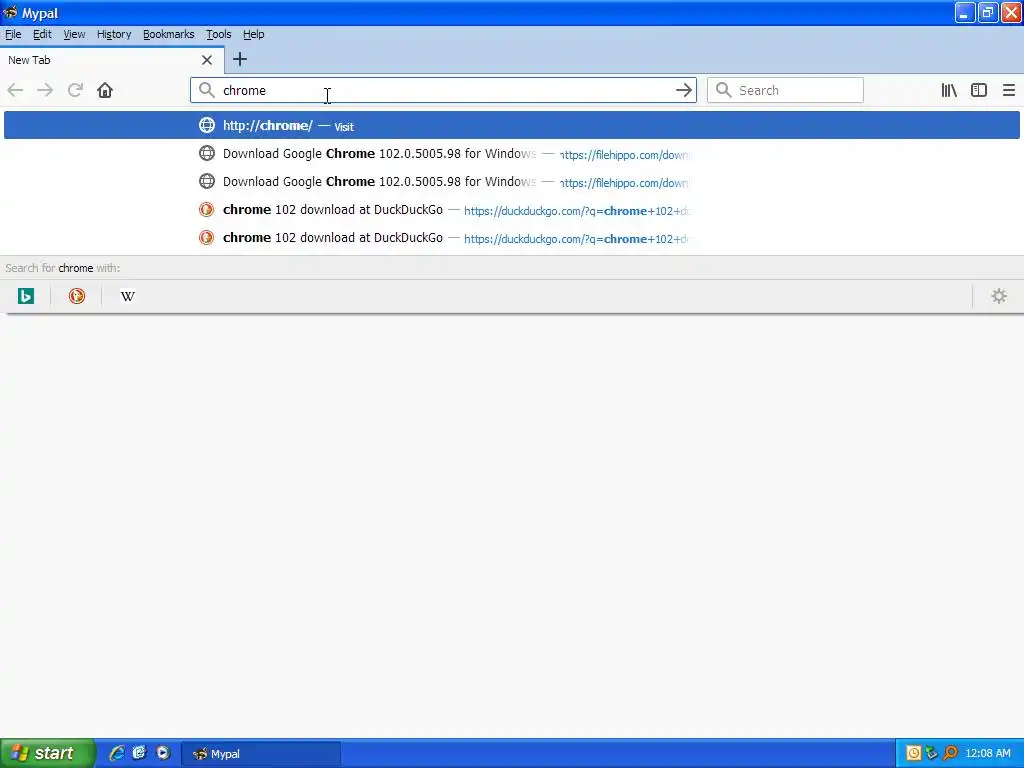Launch Internet Explorer from quick launch
Viewport: 1024px width, 768px height.
pyautogui.click(x=116, y=753)
